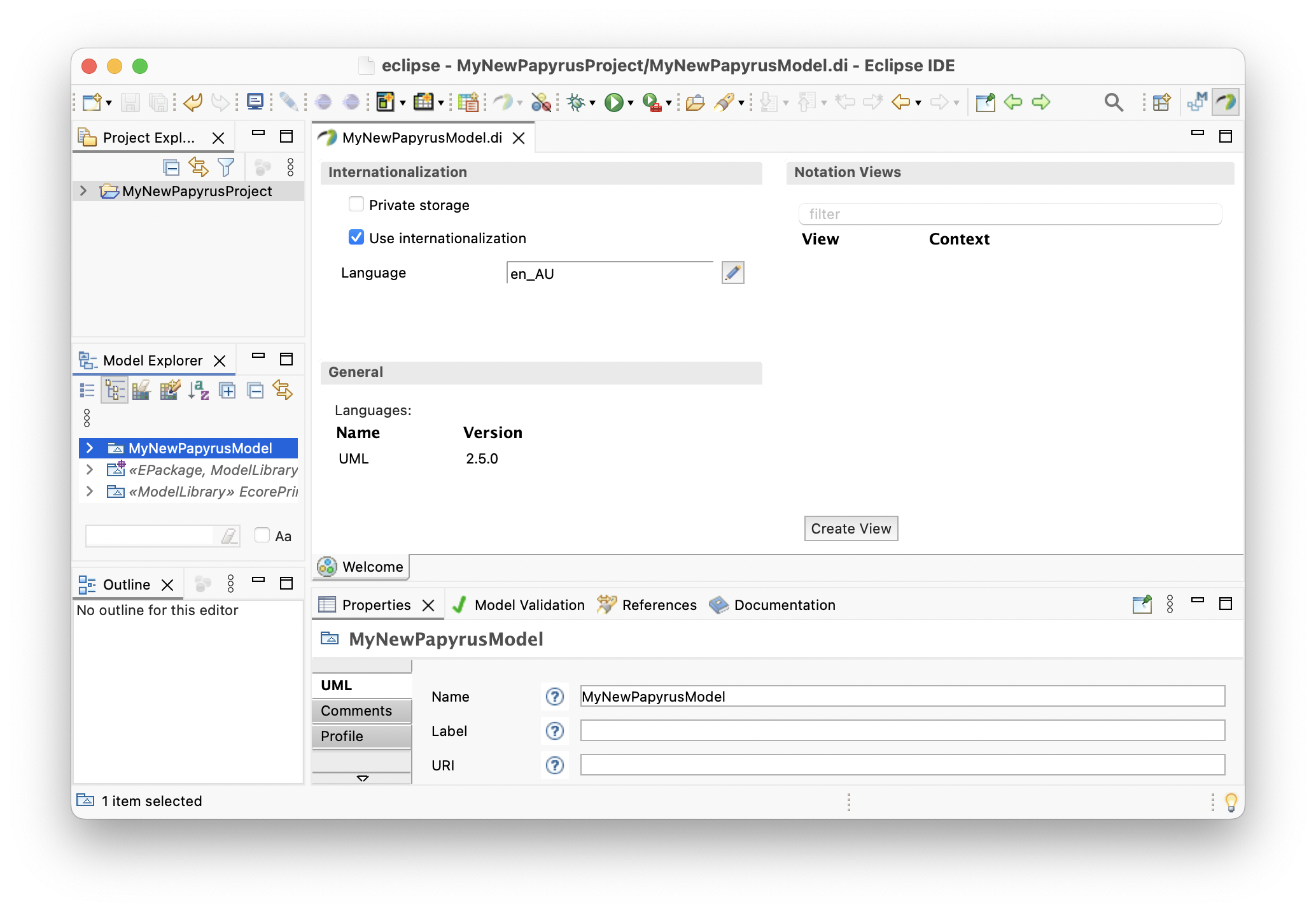Click the Create View button
Viewport: 1316px width, 913px height.
pos(851,528)
